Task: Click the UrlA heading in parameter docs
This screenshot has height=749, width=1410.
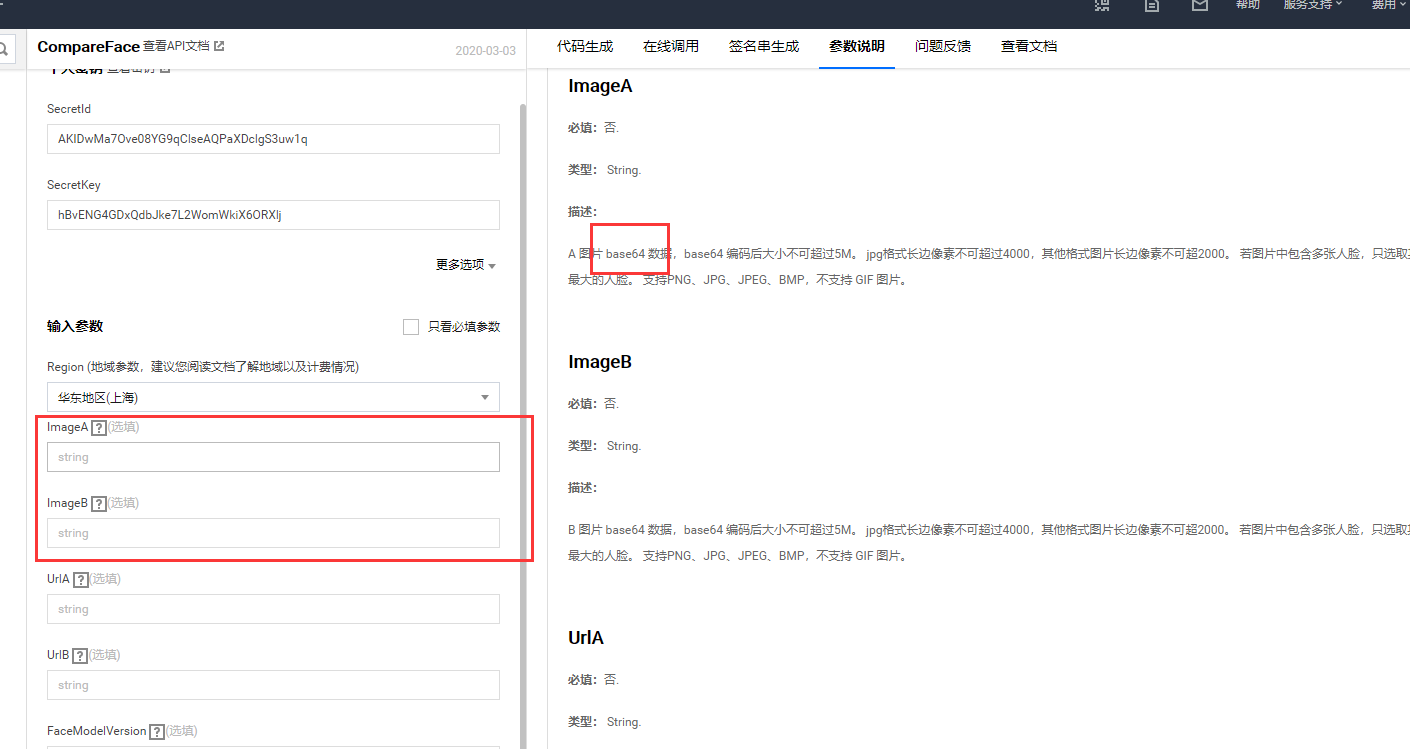Action: click(586, 638)
